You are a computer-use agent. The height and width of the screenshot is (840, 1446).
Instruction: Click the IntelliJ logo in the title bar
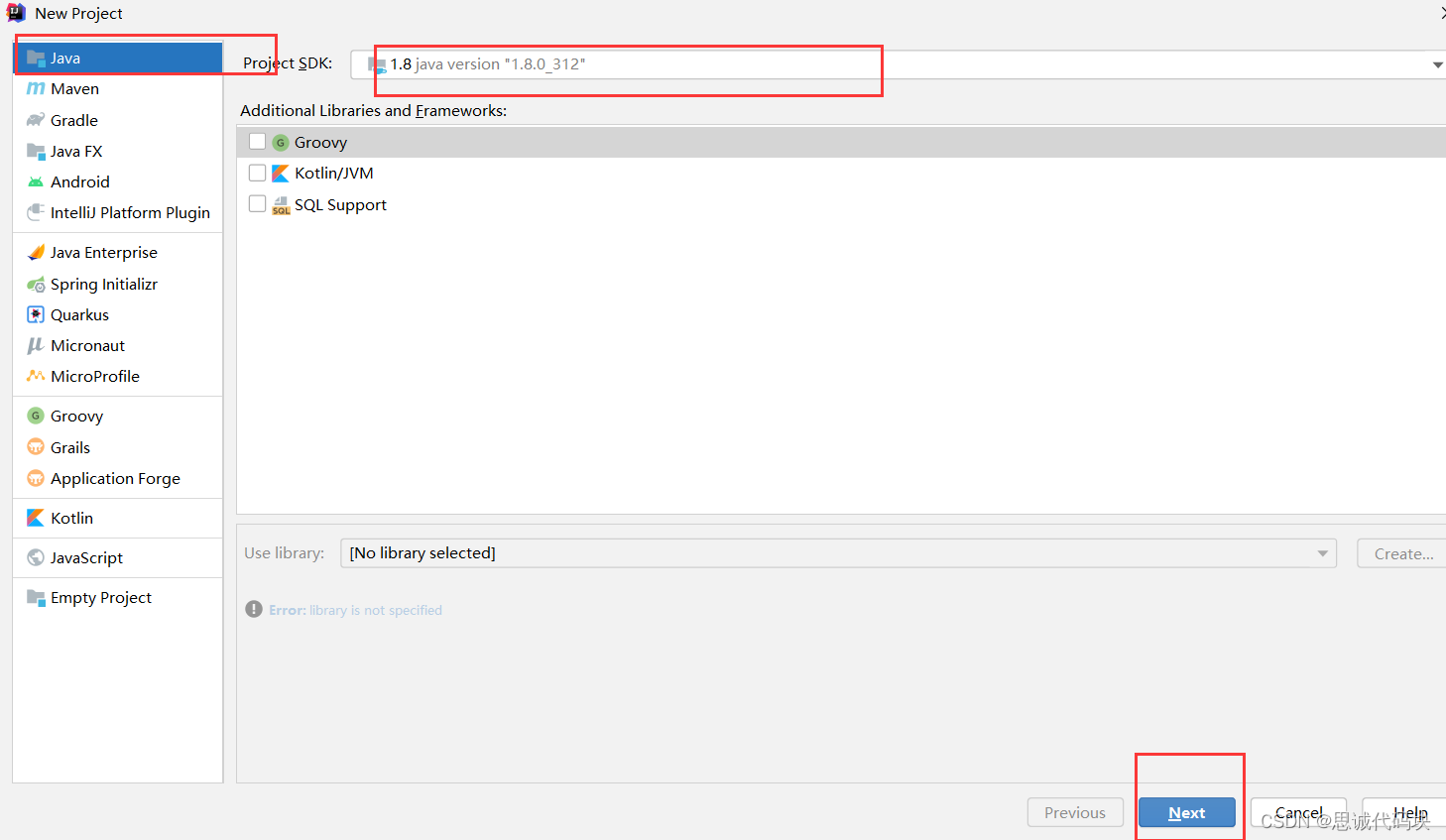coord(16,13)
